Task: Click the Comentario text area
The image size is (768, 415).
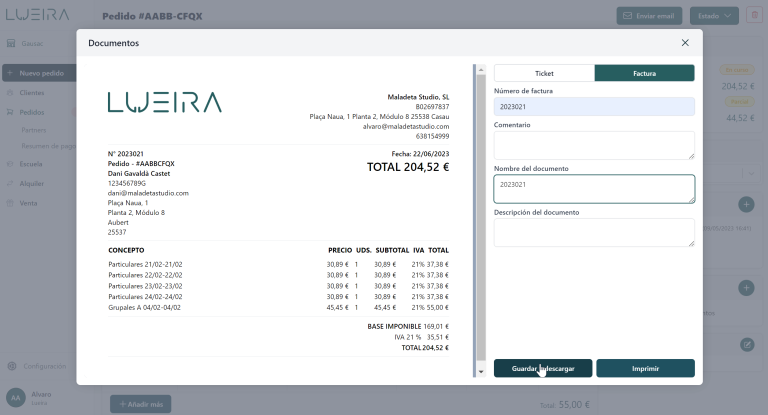Action: (594, 145)
